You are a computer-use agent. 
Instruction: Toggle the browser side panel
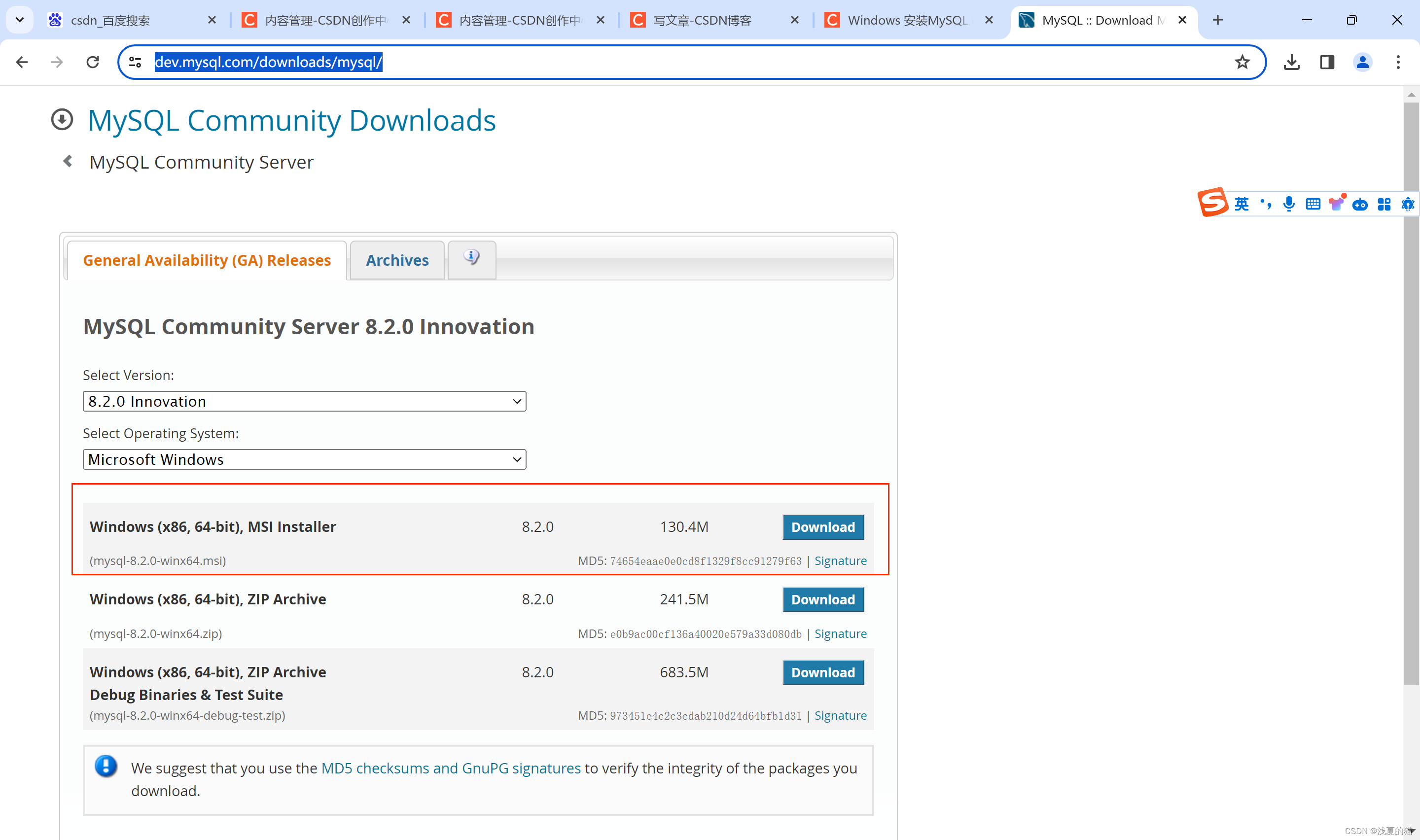point(1327,62)
